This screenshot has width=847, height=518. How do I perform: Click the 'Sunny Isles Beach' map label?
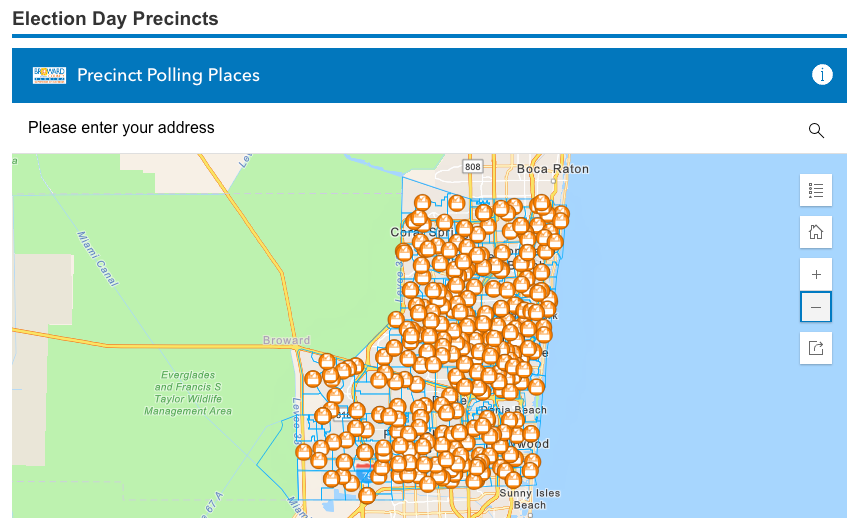(529, 499)
